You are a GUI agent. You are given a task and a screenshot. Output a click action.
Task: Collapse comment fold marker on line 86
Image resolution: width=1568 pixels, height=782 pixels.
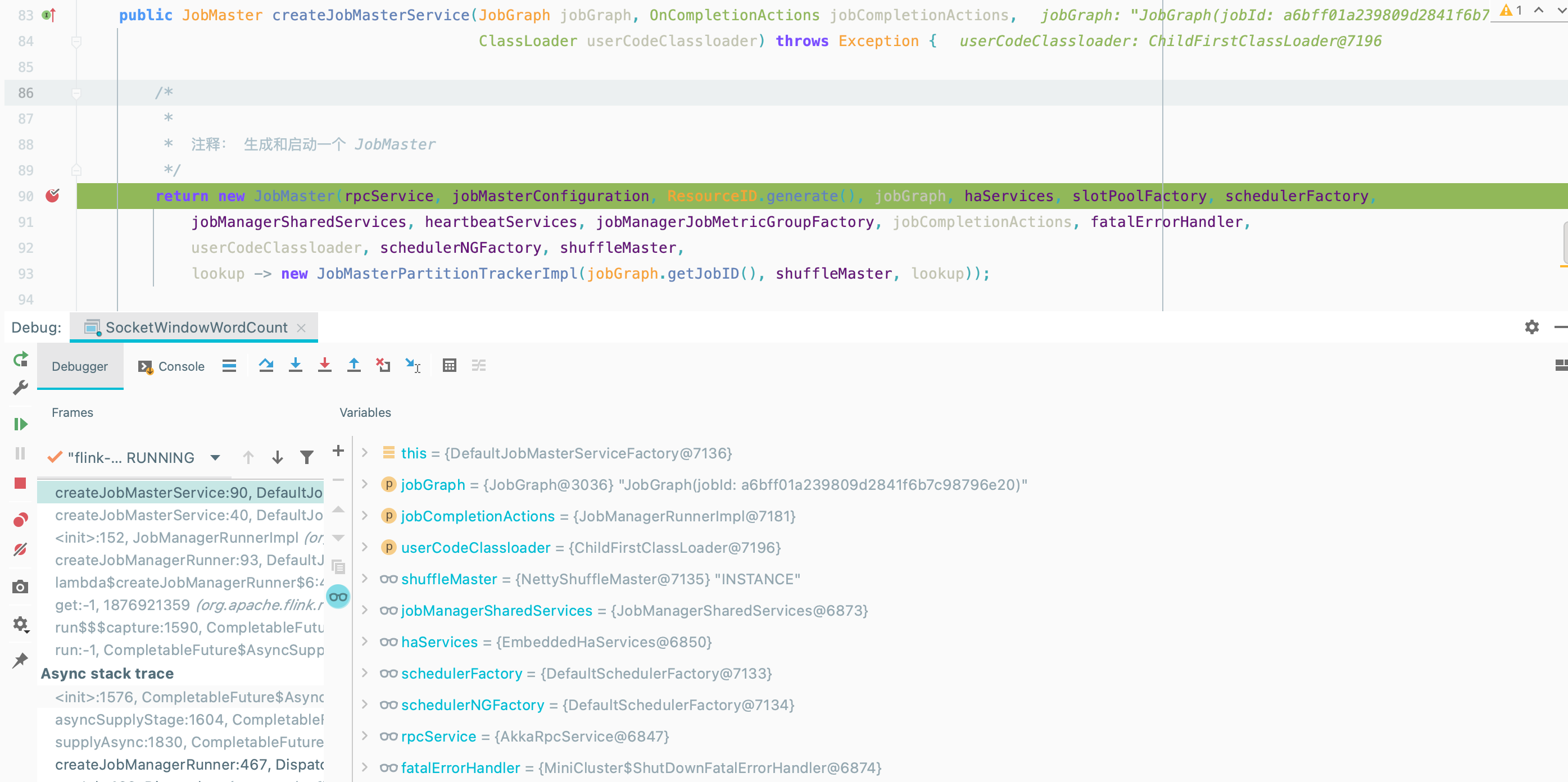pyautogui.click(x=76, y=93)
